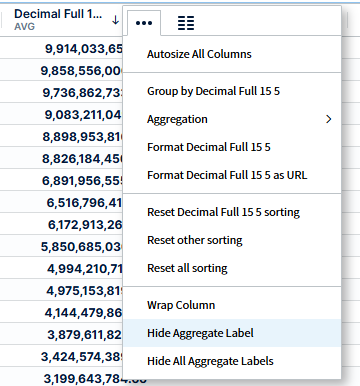Viewport: 360px width, 386px height.
Task: Toggle the descending sort arrow on Decimal Full column
Action: click(115, 20)
